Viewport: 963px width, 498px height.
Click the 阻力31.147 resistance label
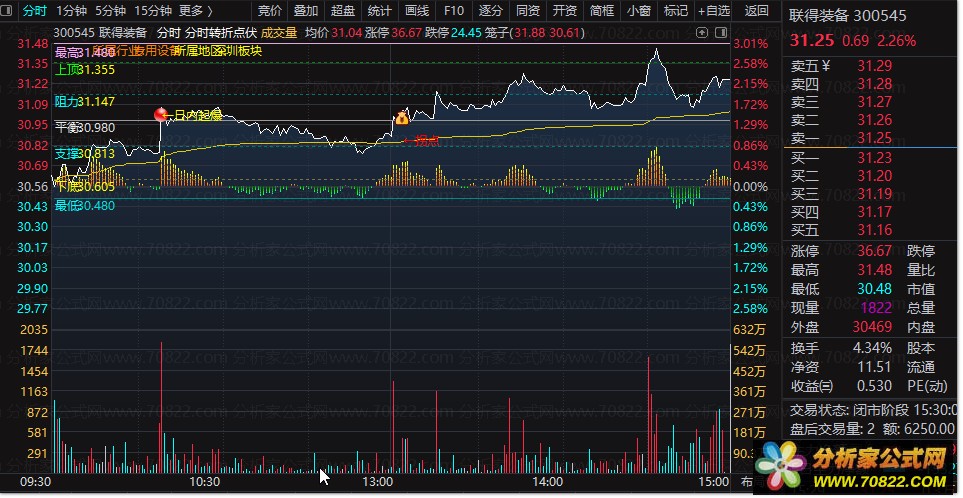(85, 101)
